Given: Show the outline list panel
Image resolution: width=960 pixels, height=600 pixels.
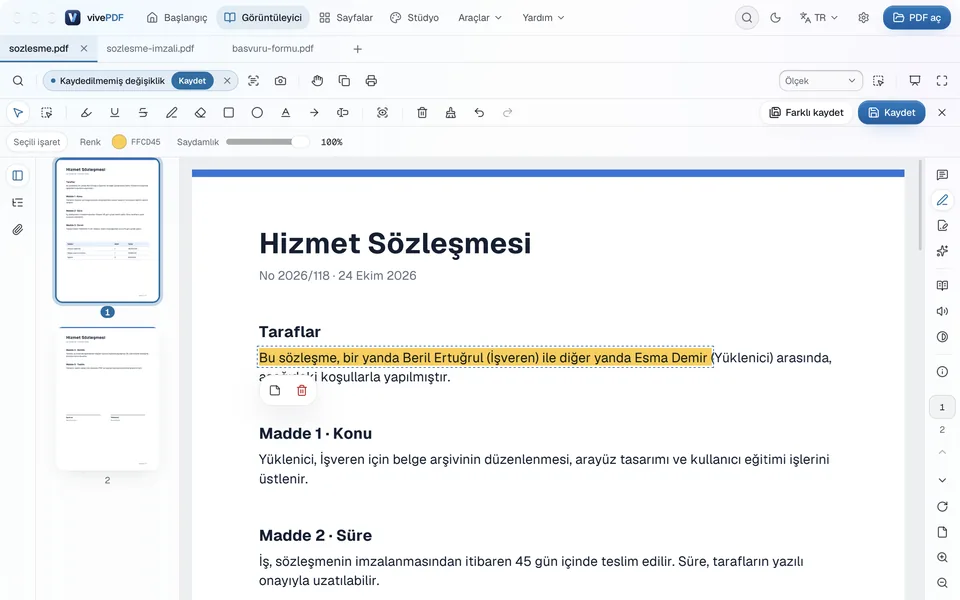Looking at the screenshot, I should tap(18, 203).
